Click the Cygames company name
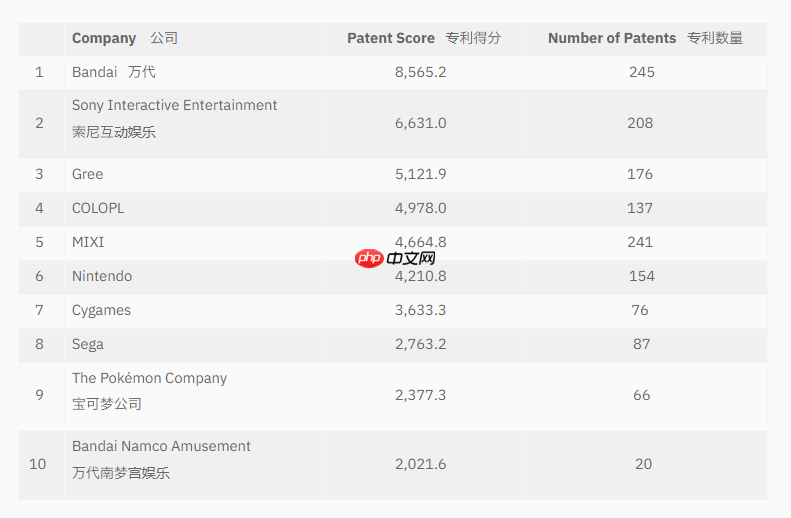Image resolution: width=791 pixels, height=518 pixels. tap(101, 310)
